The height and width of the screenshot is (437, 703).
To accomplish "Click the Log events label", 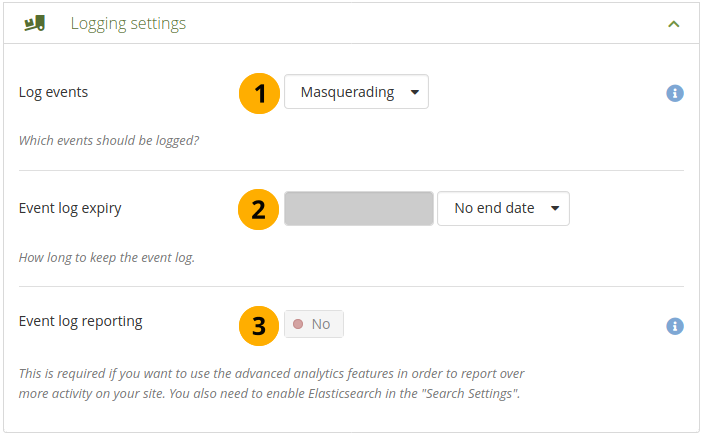I will 53,92.
